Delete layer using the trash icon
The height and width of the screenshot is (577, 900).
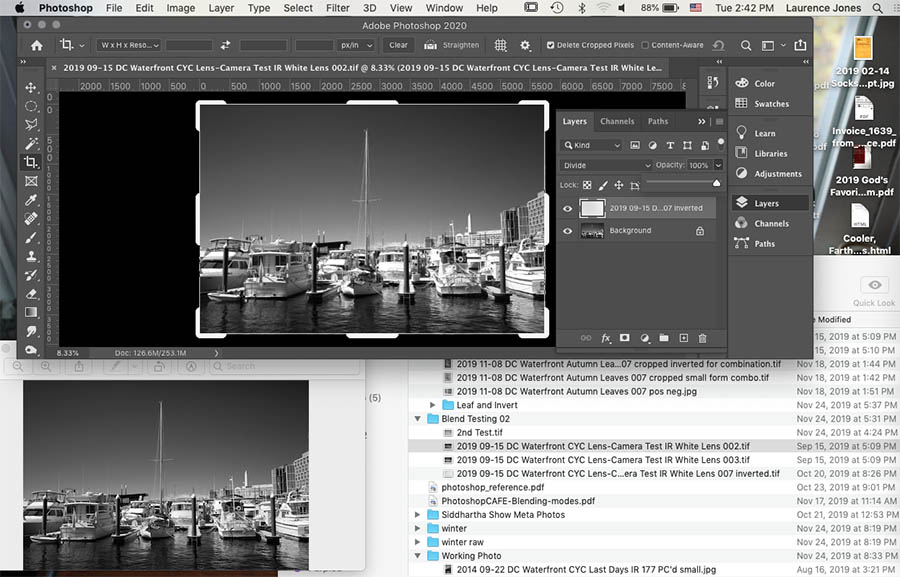[x=702, y=338]
